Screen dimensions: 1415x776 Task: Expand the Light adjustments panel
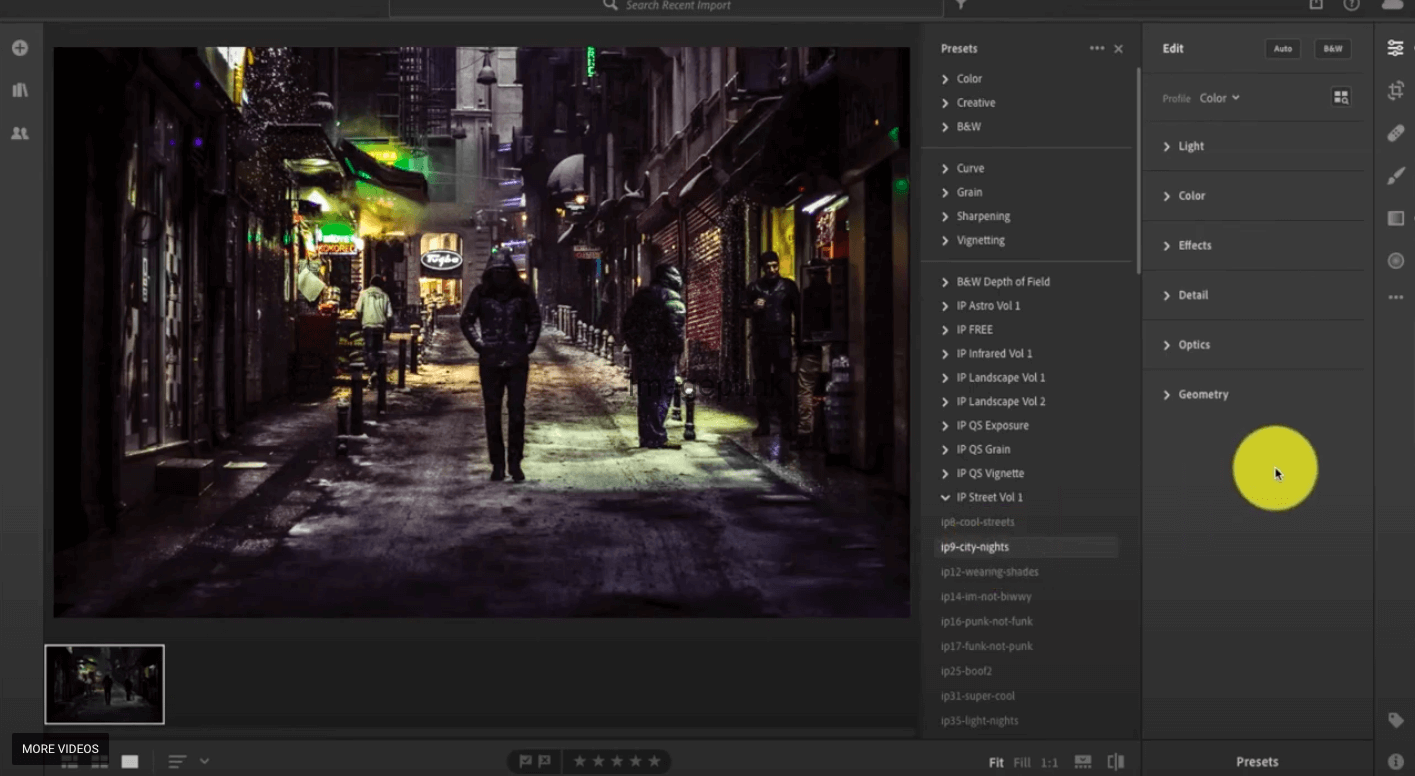pyautogui.click(x=1192, y=146)
